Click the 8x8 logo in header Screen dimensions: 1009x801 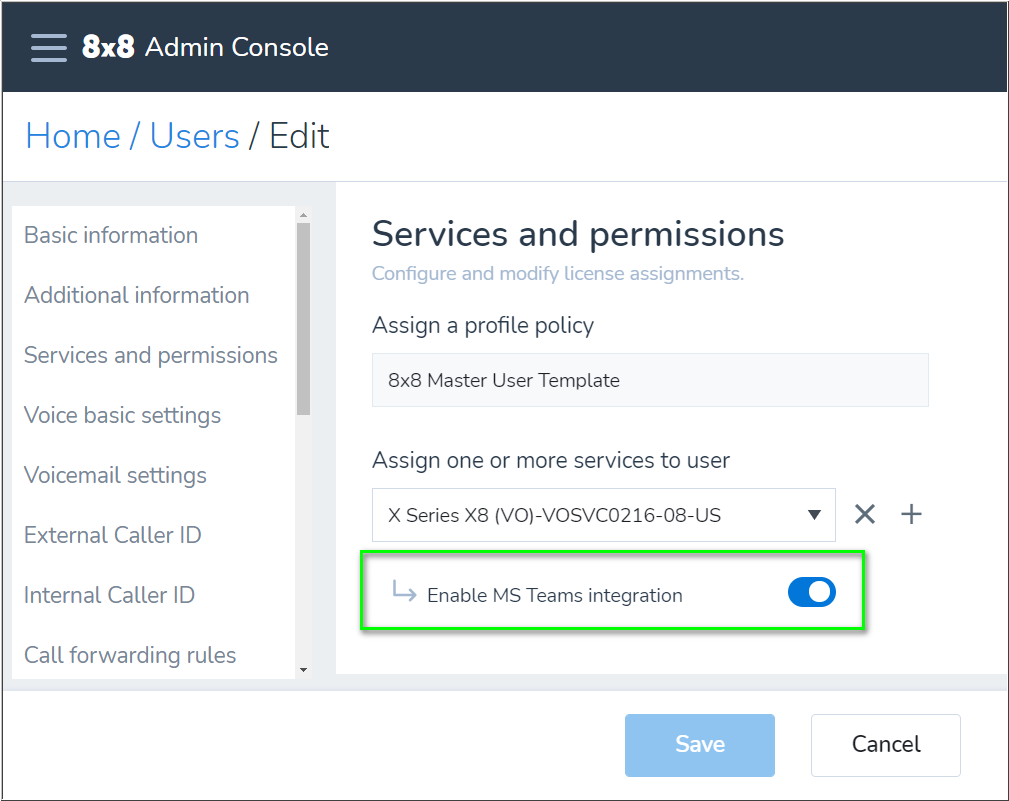point(108,47)
